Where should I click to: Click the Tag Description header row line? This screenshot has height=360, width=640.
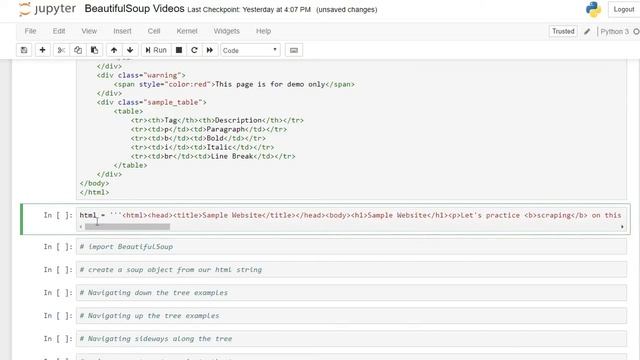(217, 120)
